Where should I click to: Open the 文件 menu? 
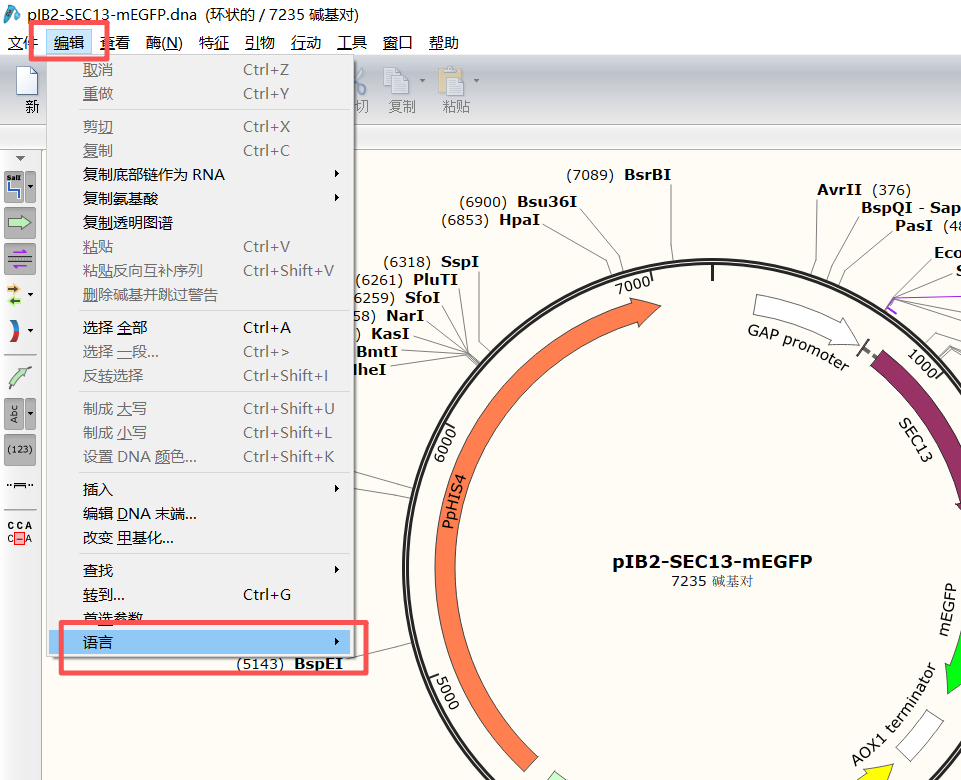(x=23, y=43)
